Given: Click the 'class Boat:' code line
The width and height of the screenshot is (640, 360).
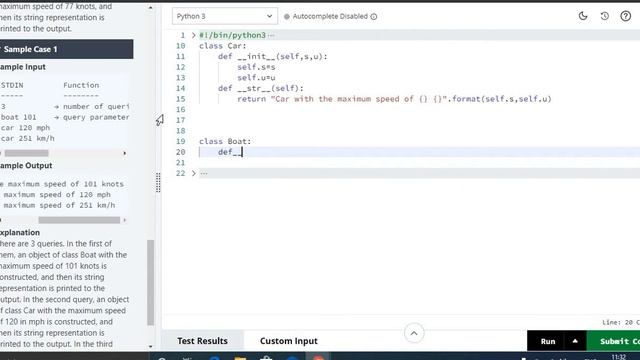Looking at the screenshot, I should pyautogui.click(x=225, y=142).
